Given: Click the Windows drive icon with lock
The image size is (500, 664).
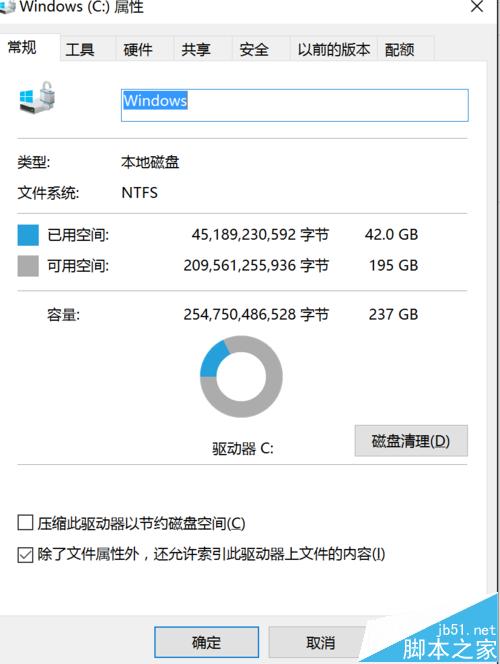Looking at the screenshot, I should coord(37,97).
